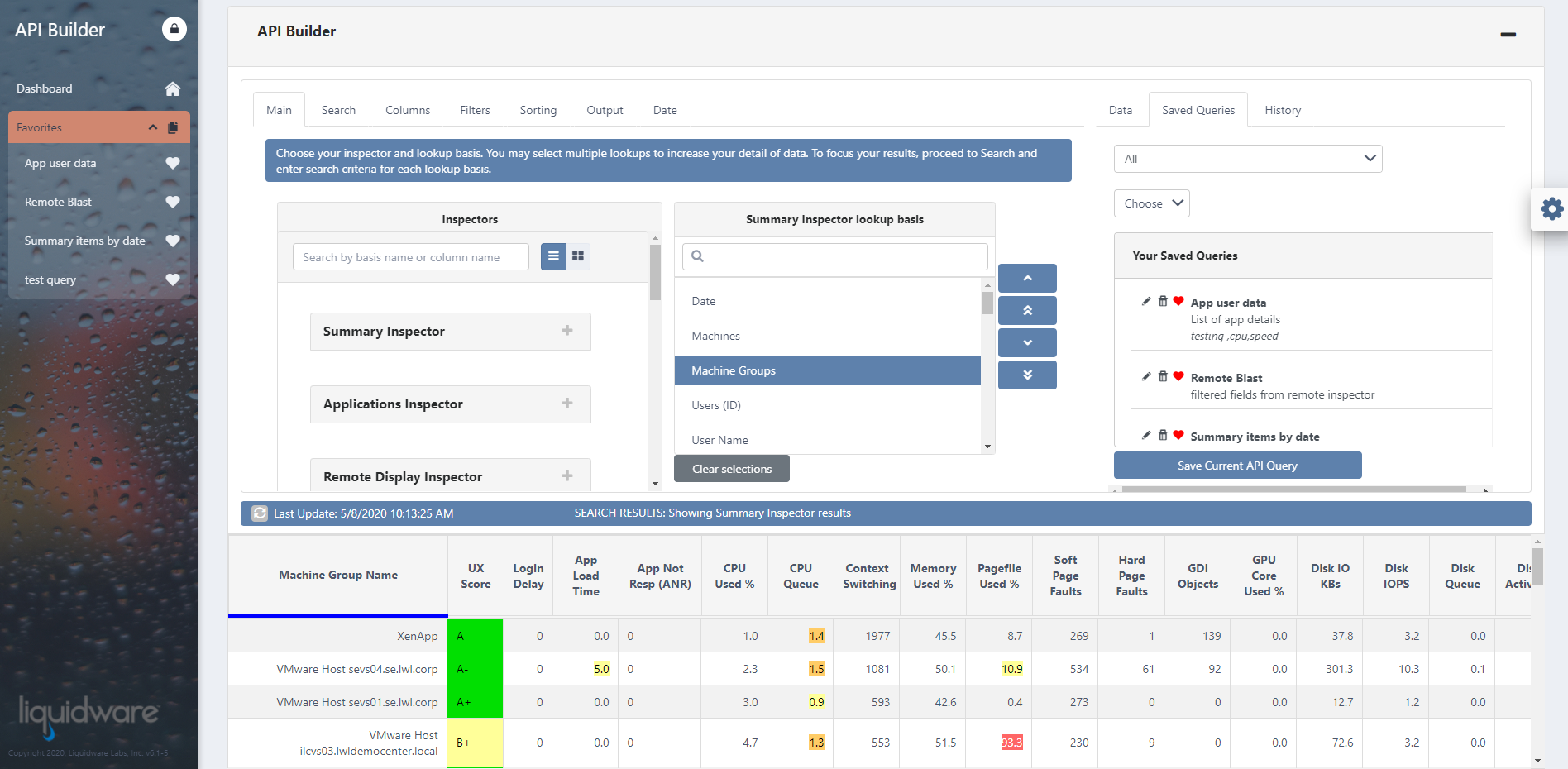Collapse the Favorites section chevron
This screenshot has height=769, width=1568.
153,127
